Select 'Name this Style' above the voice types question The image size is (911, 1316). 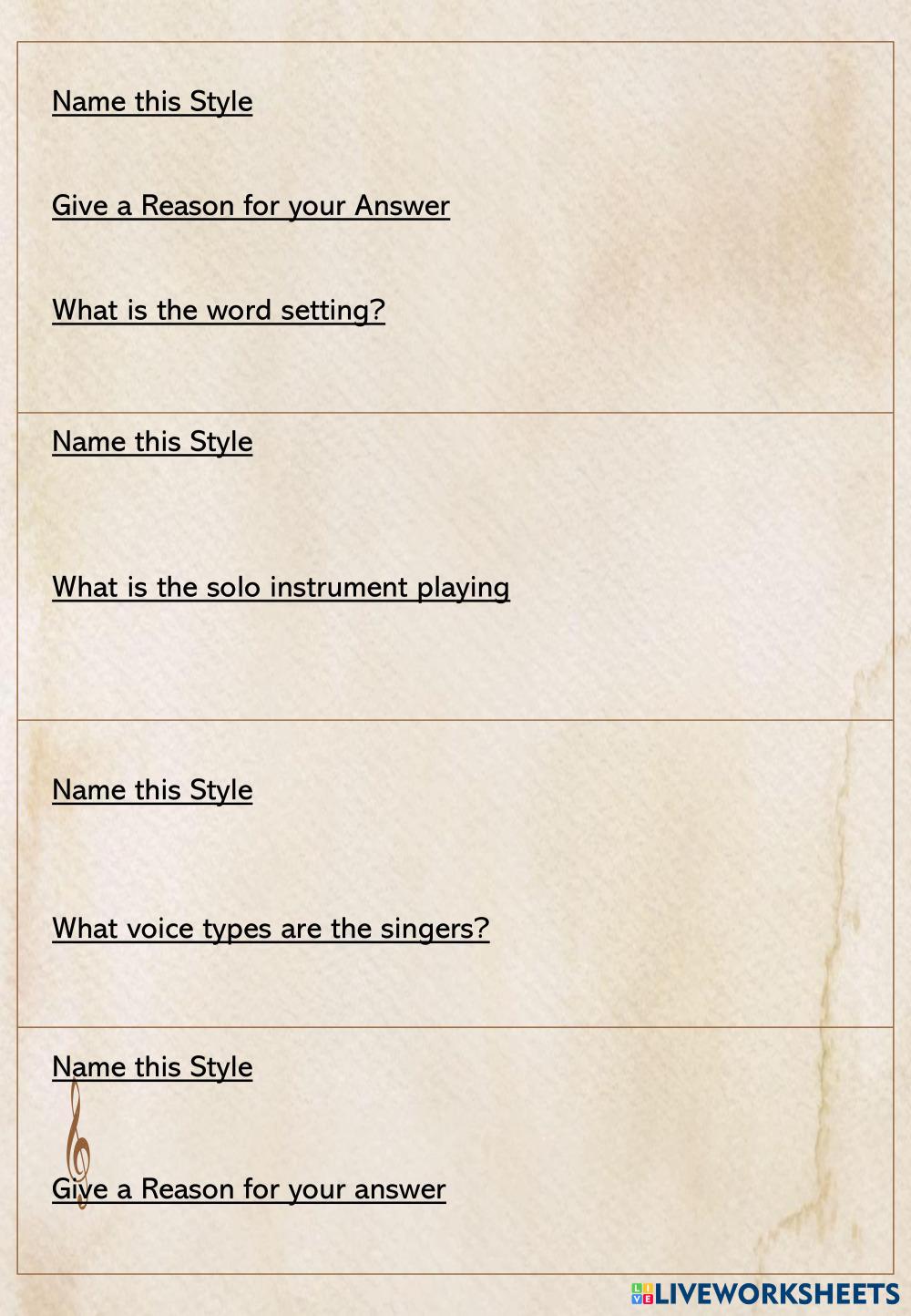(152, 789)
